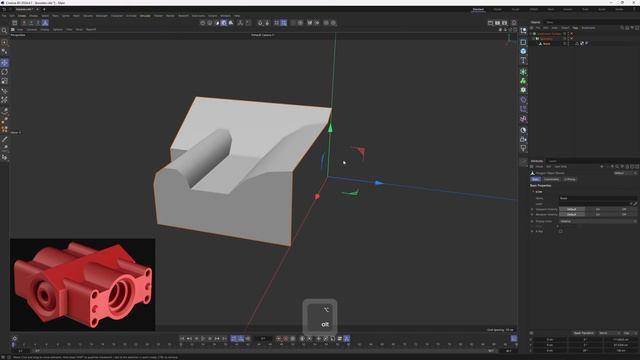Click the Name input field showing Base
Screen dimensions: 640x360
point(598,198)
